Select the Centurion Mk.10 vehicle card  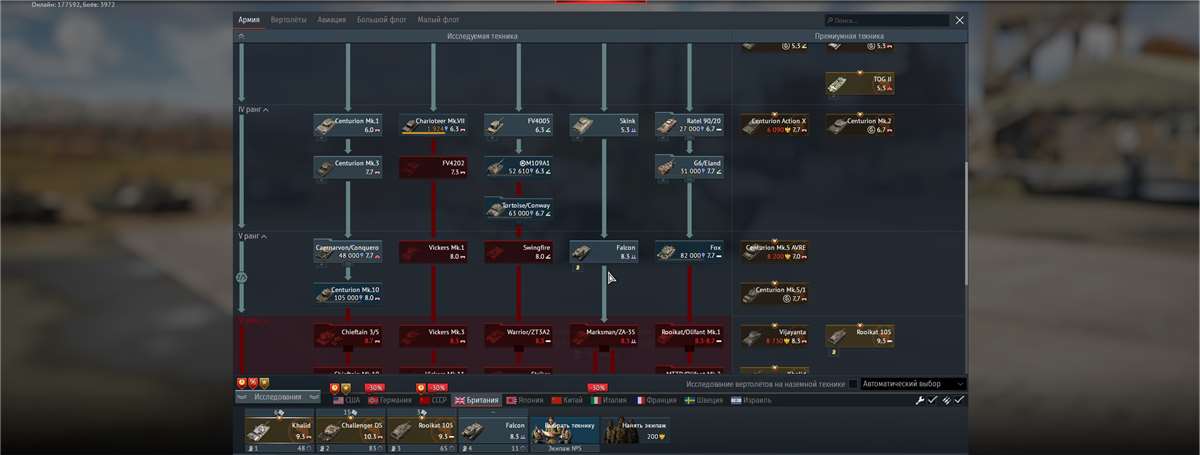[x=348, y=294]
